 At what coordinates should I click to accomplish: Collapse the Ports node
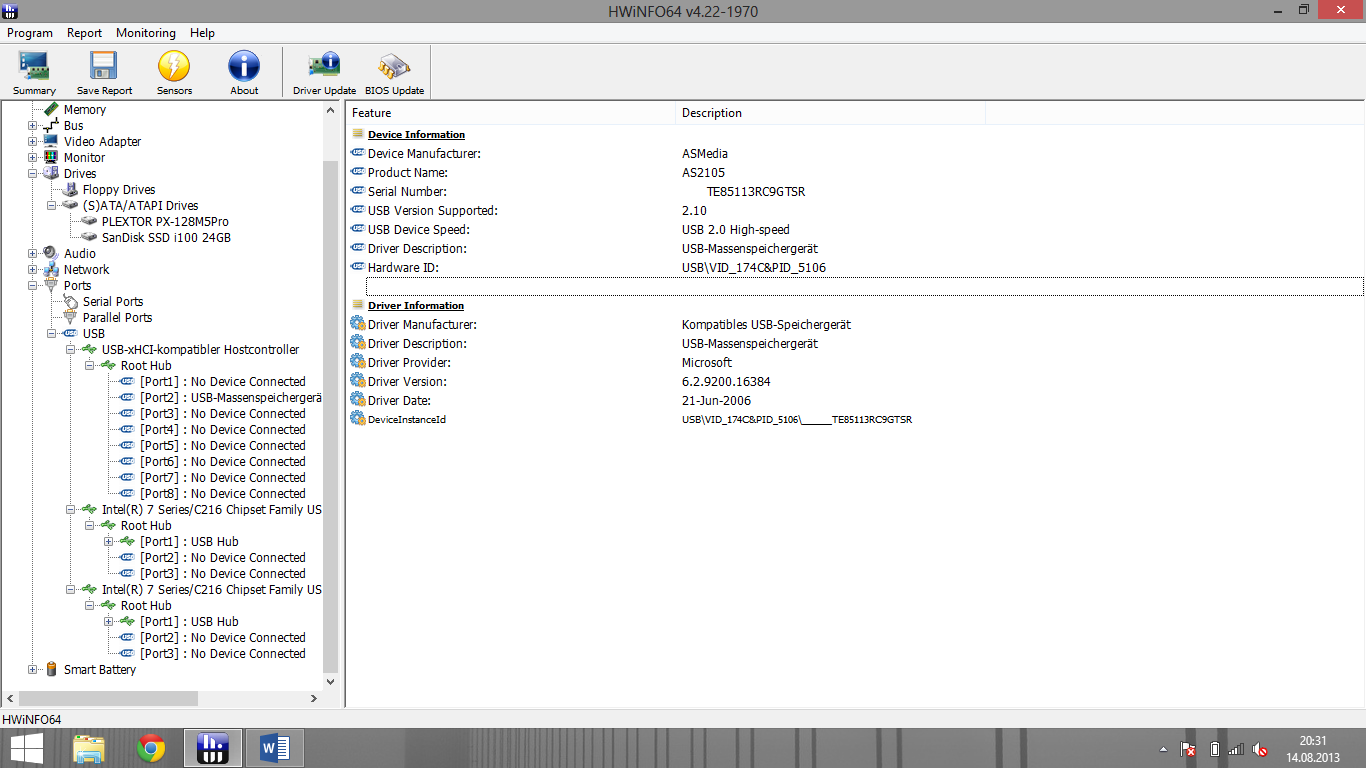click(33, 286)
